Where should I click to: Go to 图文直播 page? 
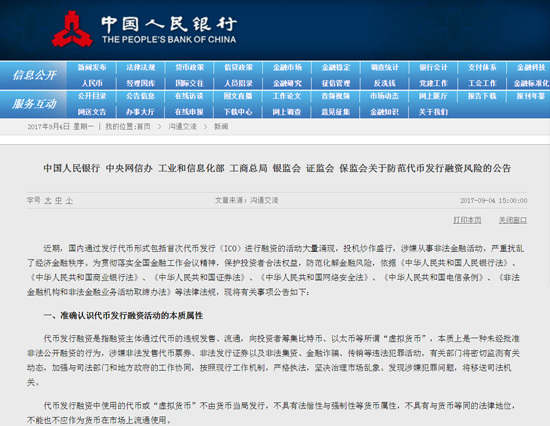pos(239,96)
